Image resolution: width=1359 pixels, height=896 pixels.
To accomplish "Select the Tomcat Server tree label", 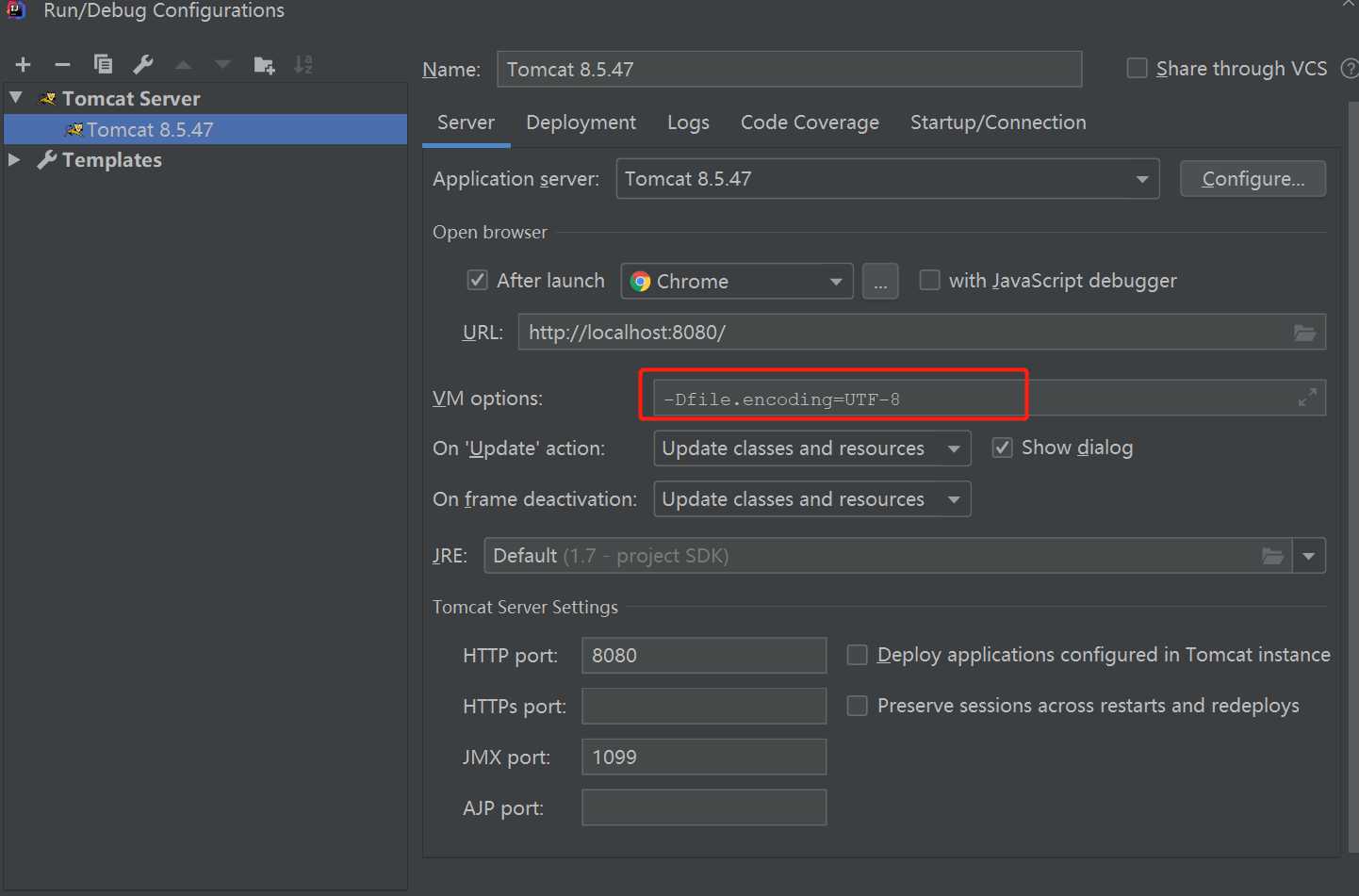I will tap(131, 98).
